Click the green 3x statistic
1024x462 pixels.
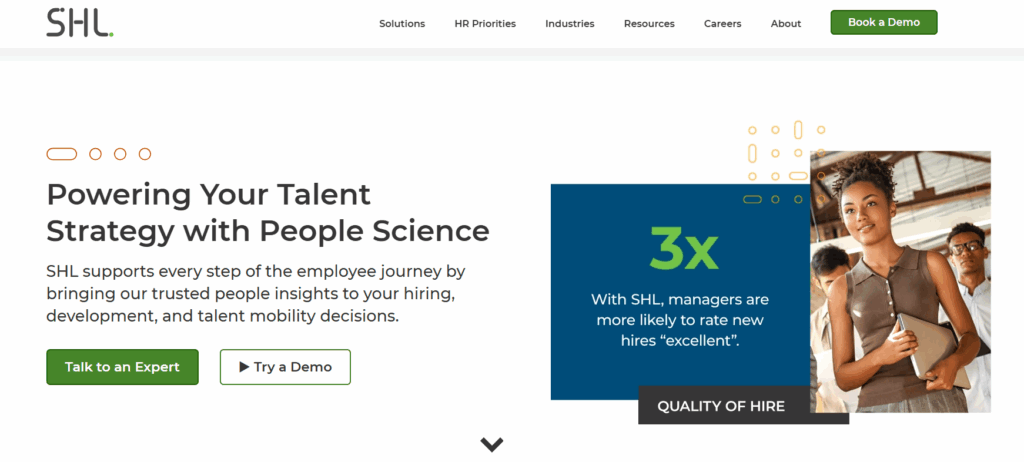click(683, 247)
